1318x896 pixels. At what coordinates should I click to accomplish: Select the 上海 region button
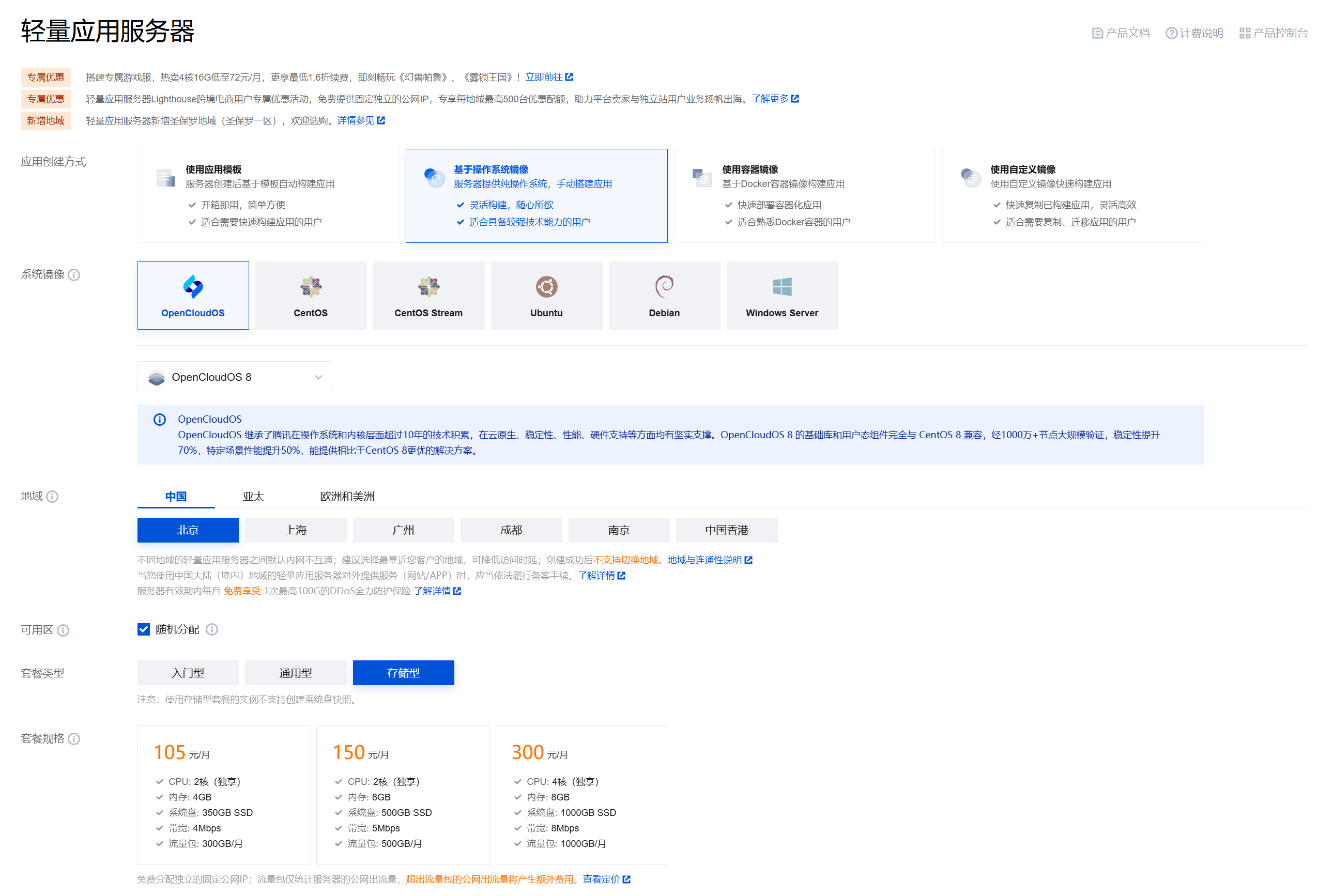(296, 531)
